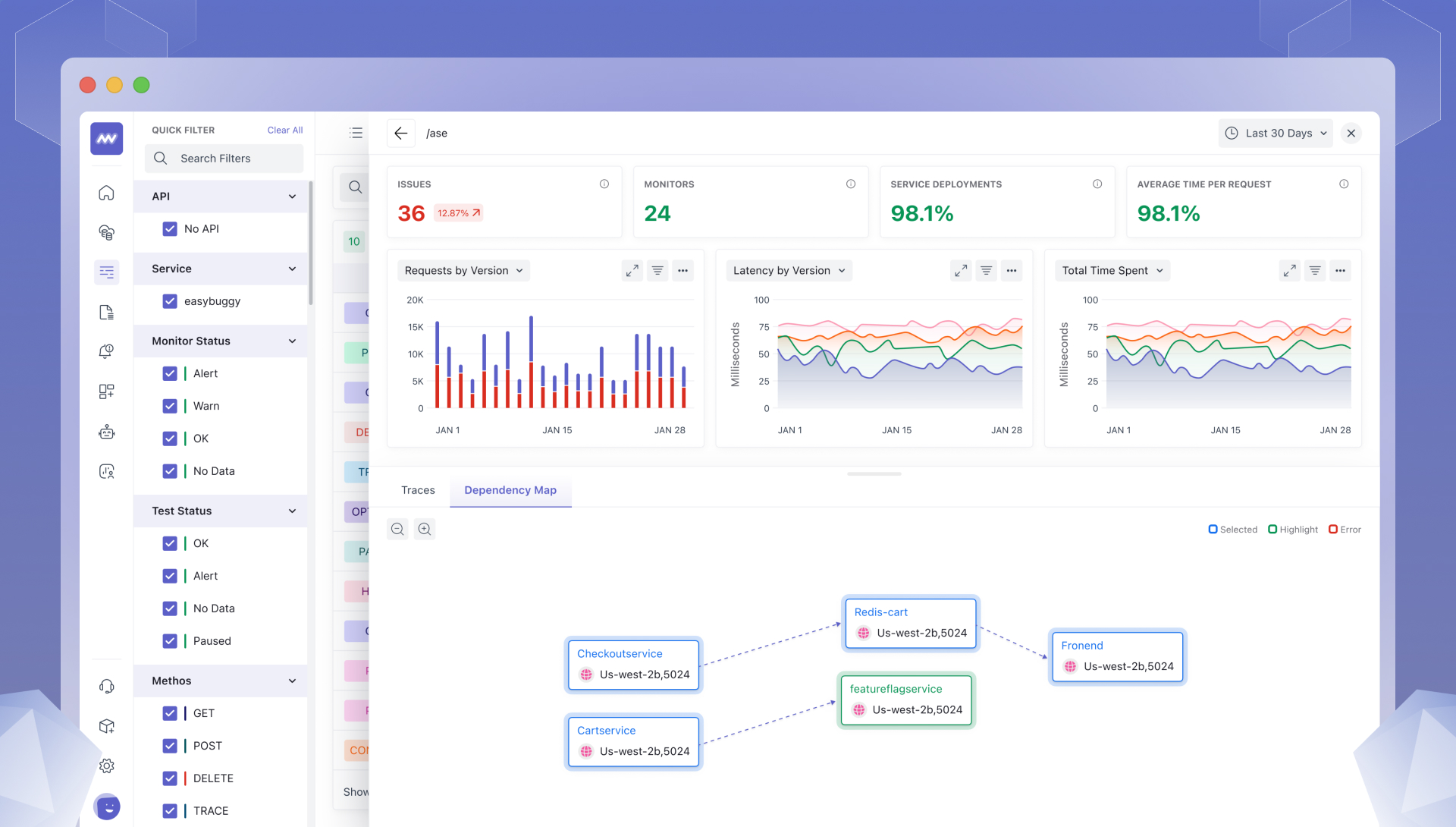Screen dimensions: 1456x827
Task: Click the settings gear icon in the sidebar
Action: click(106, 766)
